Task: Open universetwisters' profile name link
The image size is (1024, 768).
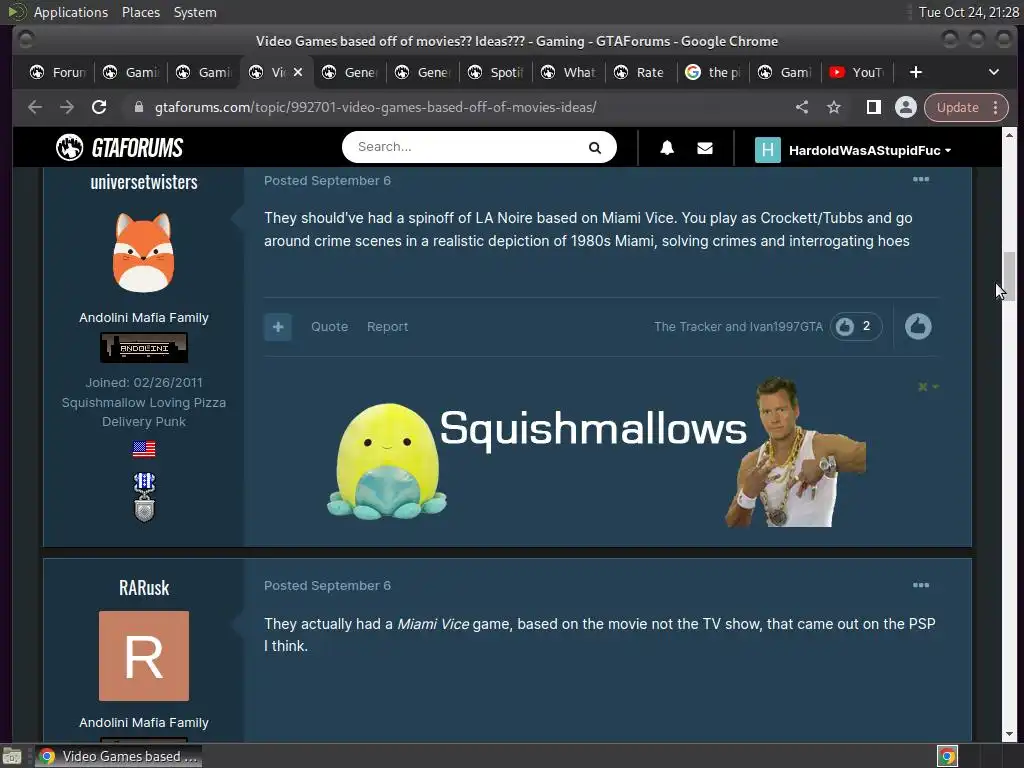Action: (144, 182)
